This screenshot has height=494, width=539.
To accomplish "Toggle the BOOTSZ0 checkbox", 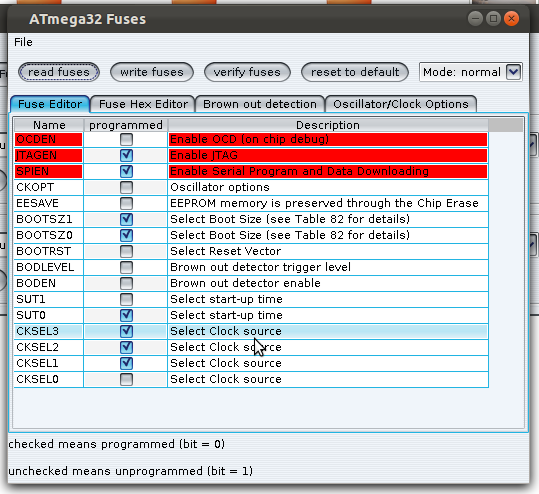I will (126, 235).
